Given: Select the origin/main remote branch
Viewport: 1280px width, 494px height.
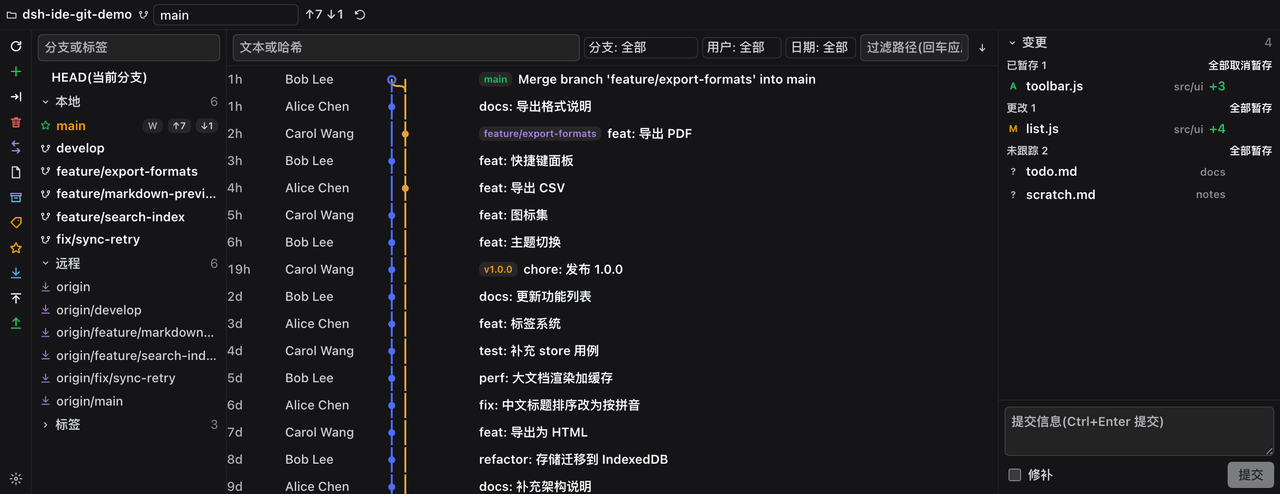Looking at the screenshot, I should coord(90,401).
